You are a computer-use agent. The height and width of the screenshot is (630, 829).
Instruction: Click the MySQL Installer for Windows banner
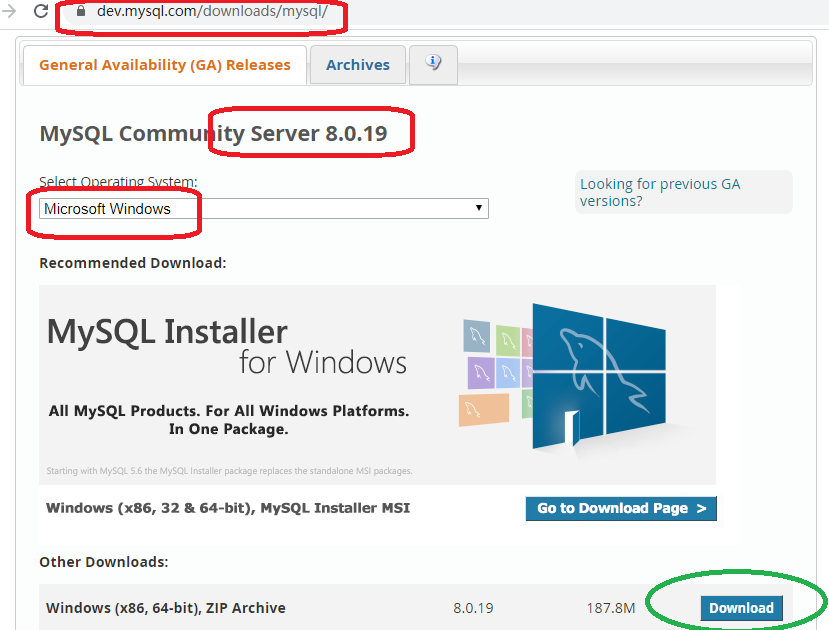tap(377, 385)
